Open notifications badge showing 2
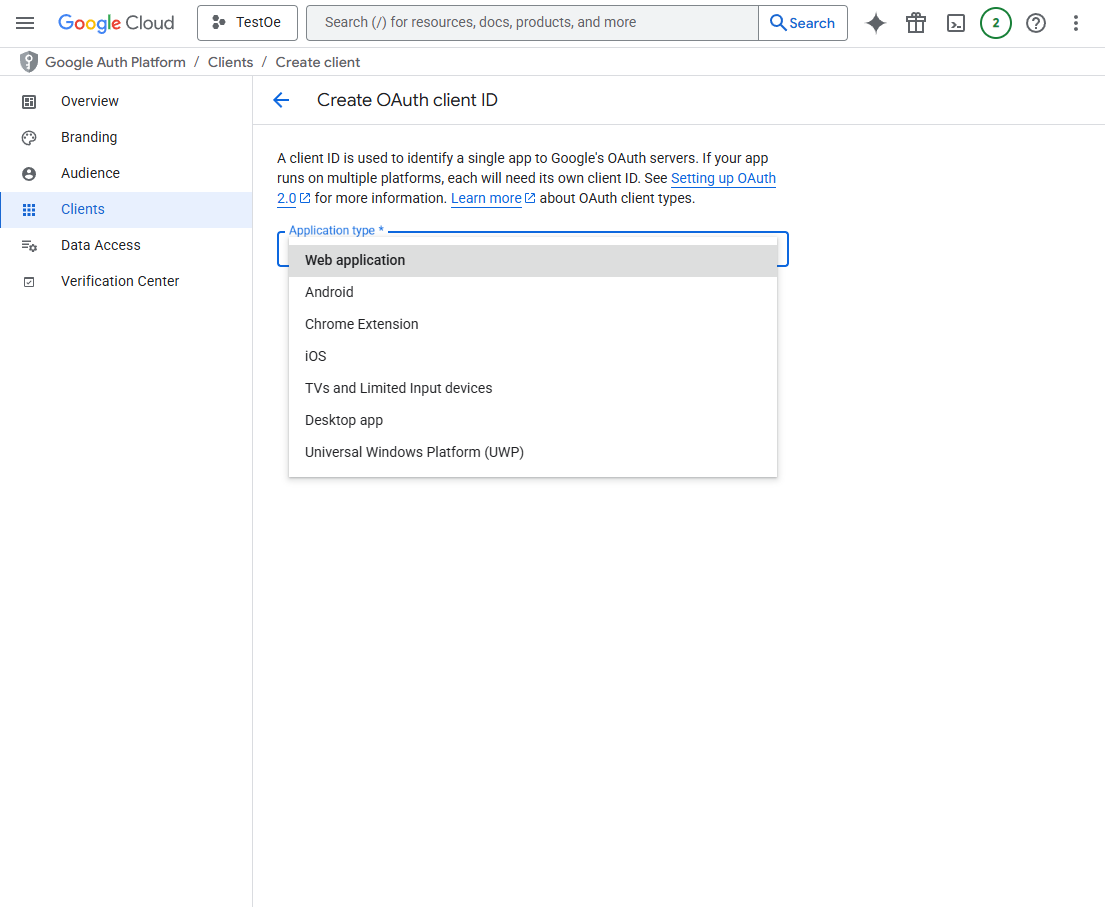 [996, 23]
